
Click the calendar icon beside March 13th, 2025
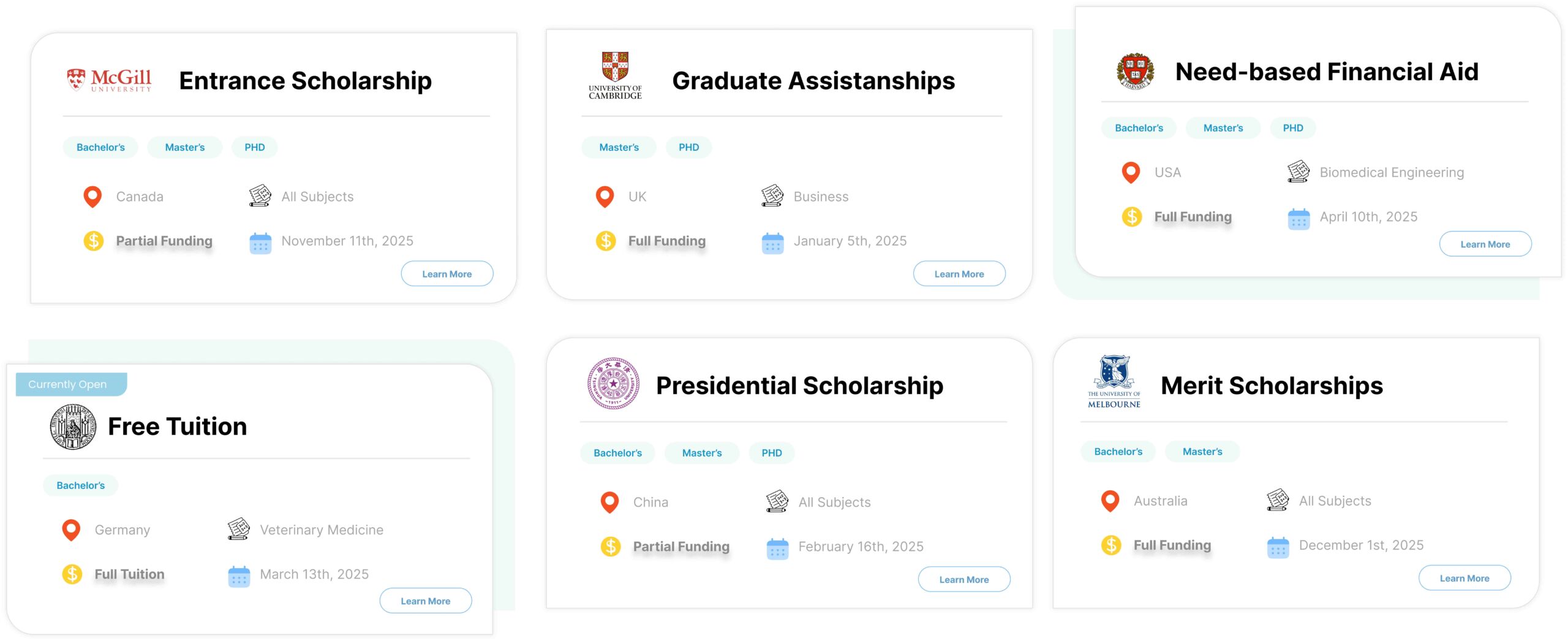[x=239, y=576]
